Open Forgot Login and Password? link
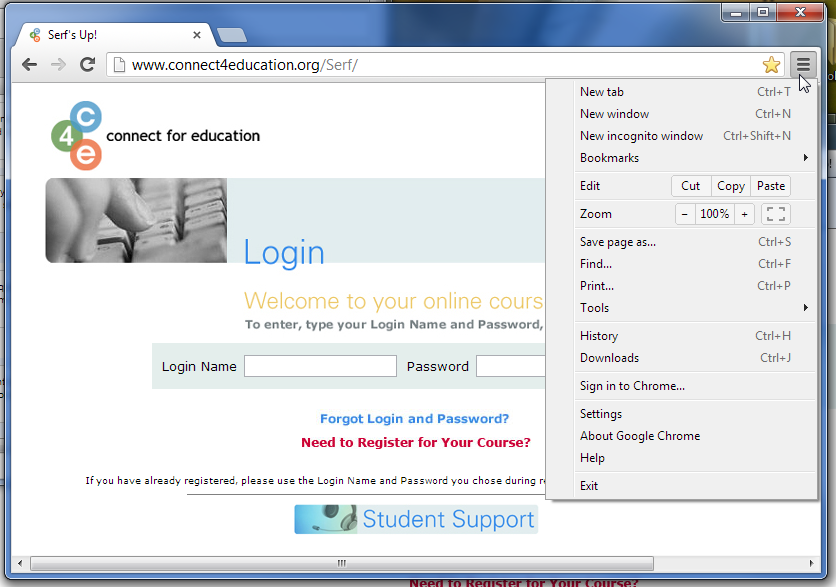Image resolution: width=836 pixels, height=587 pixels. (414, 419)
